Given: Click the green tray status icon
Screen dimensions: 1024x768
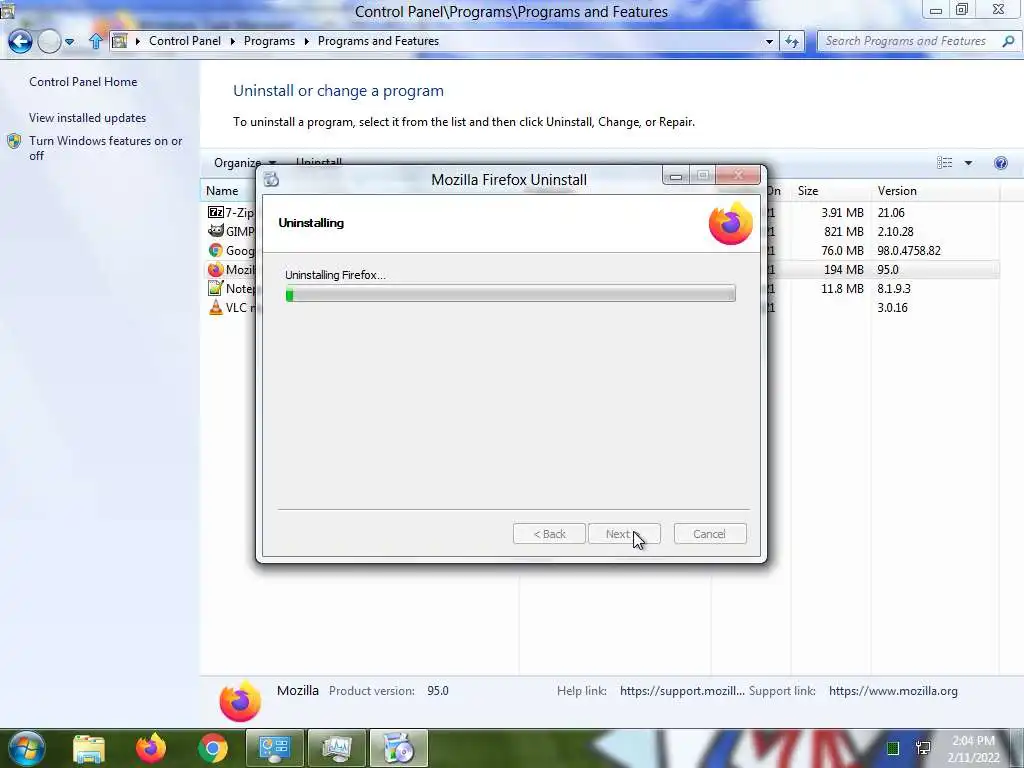Looking at the screenshot, I should tap(893, 748).
